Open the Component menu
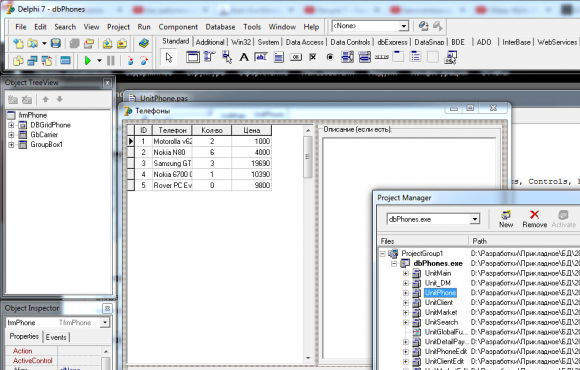 click(x=178, y=27)
